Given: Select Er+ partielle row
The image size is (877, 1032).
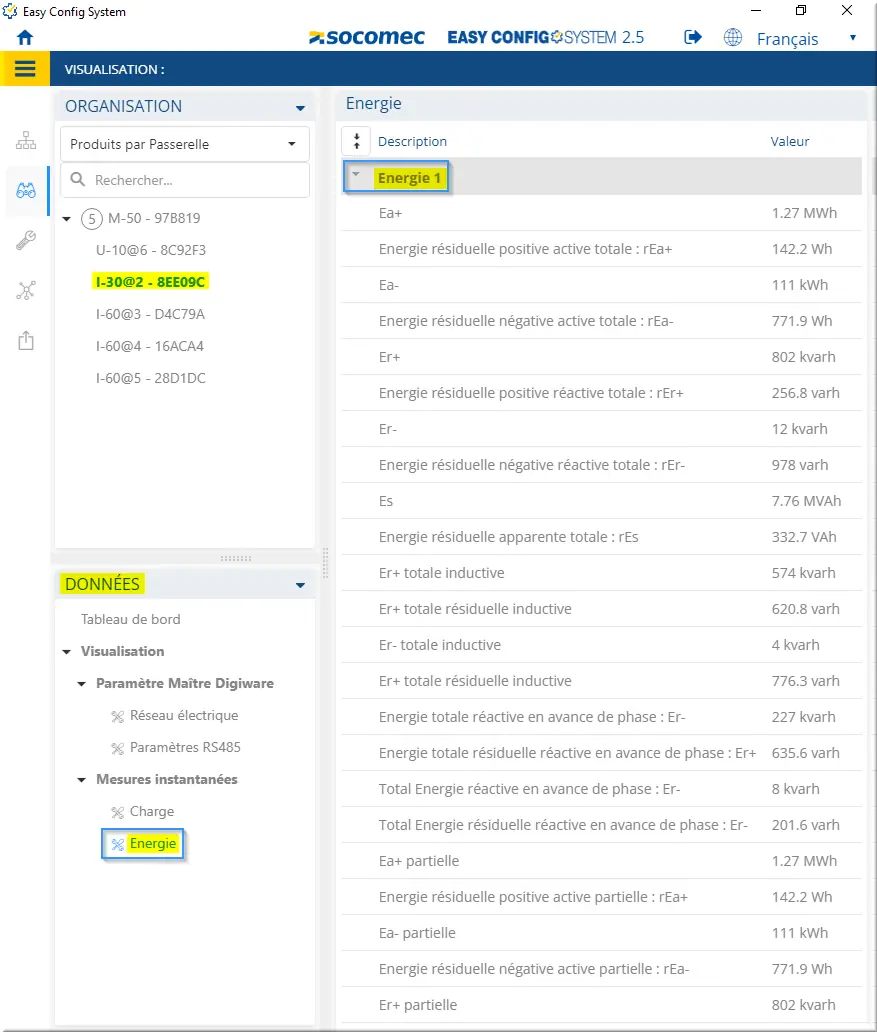Looking at the screenshot, I should (x=601, y=1006).
